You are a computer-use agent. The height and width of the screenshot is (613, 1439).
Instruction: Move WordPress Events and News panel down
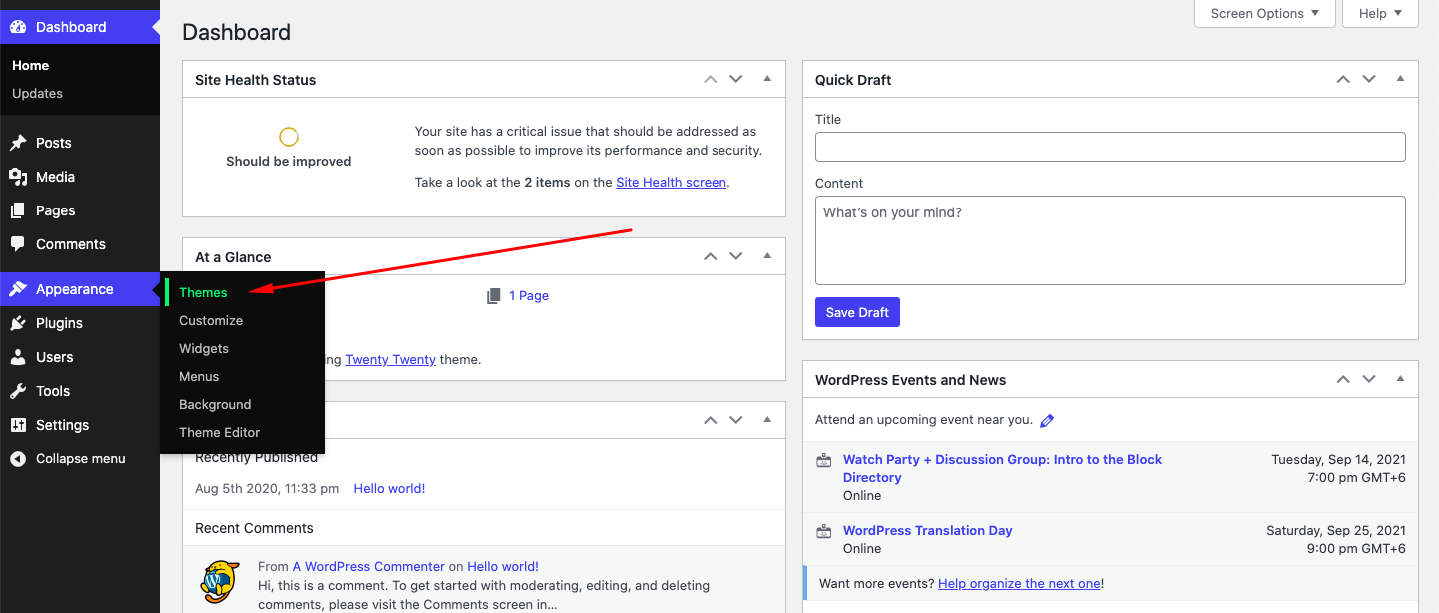[1369, 379]
